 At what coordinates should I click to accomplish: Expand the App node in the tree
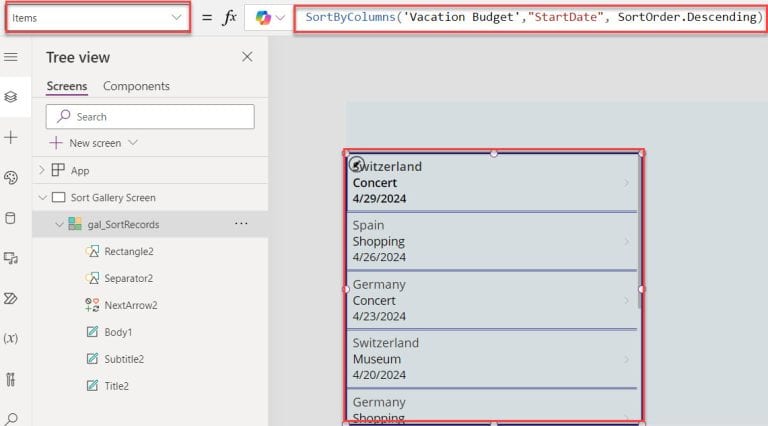[42, 170]
